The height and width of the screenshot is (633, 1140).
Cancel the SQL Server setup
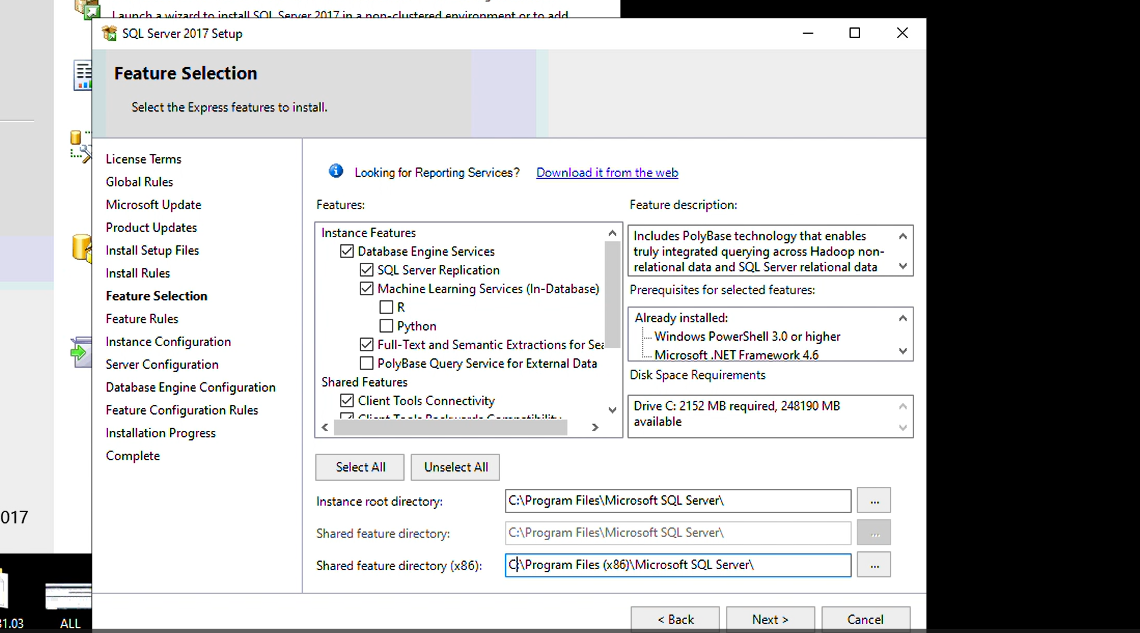(x=865, y=619)
